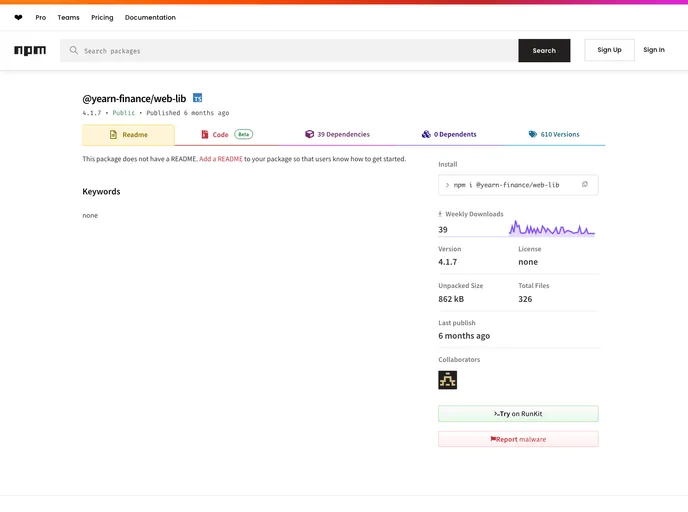Click the Public label under package name
This screenshot has width=688, height=512.
pyautogui.click(x=124, y=113)
